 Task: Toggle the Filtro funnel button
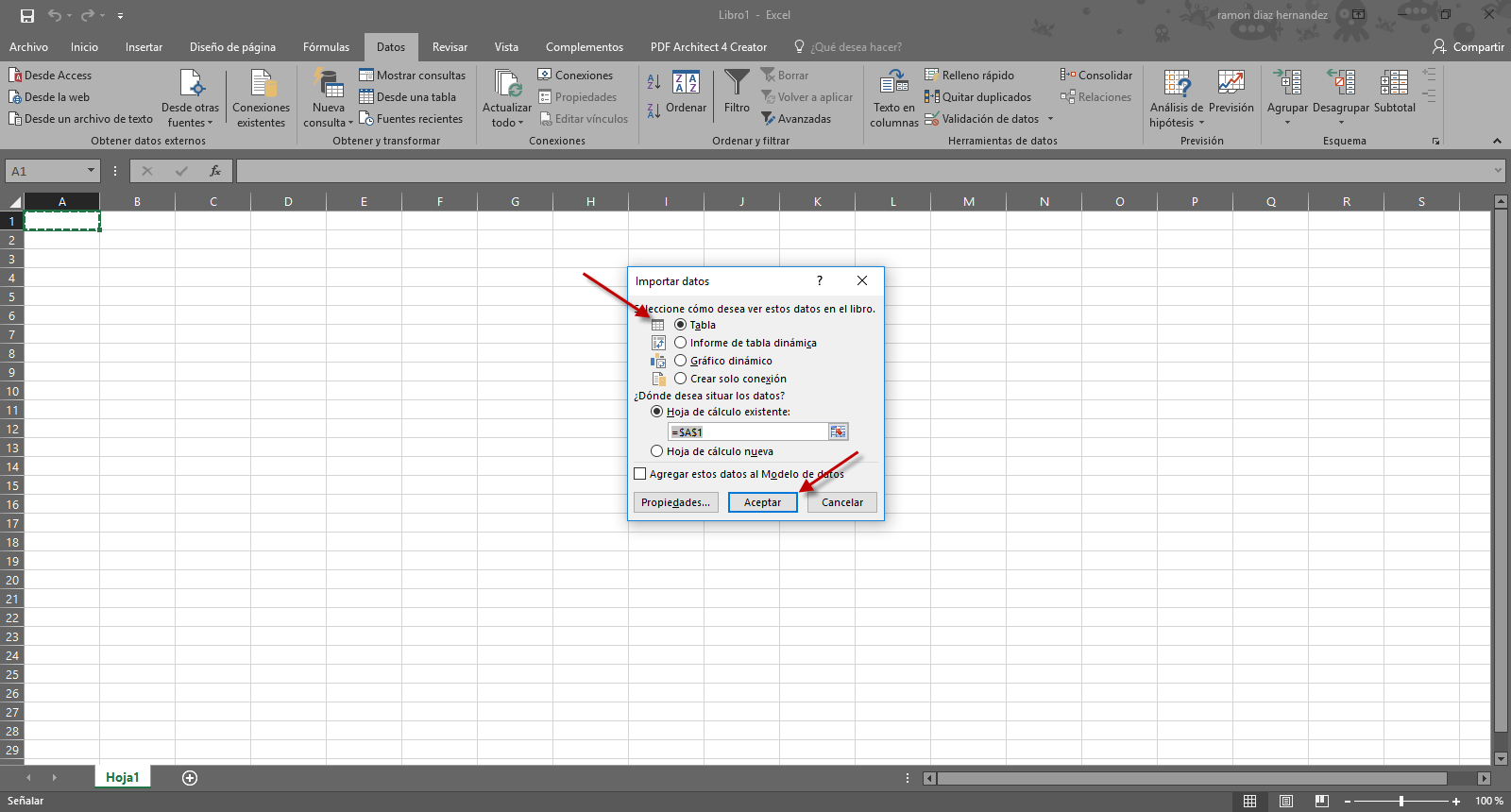click(x=738, y=93)
